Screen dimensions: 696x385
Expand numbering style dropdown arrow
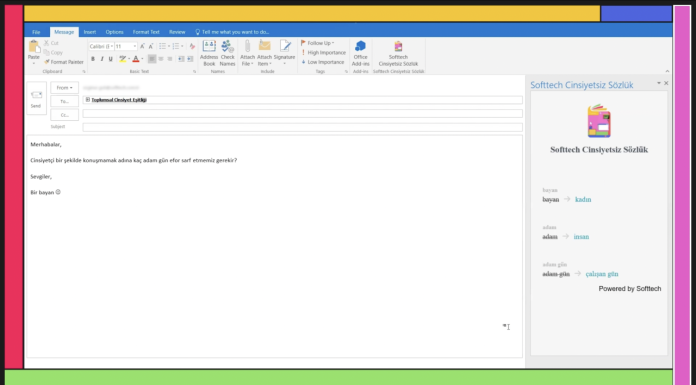click(x=182, y=46)
